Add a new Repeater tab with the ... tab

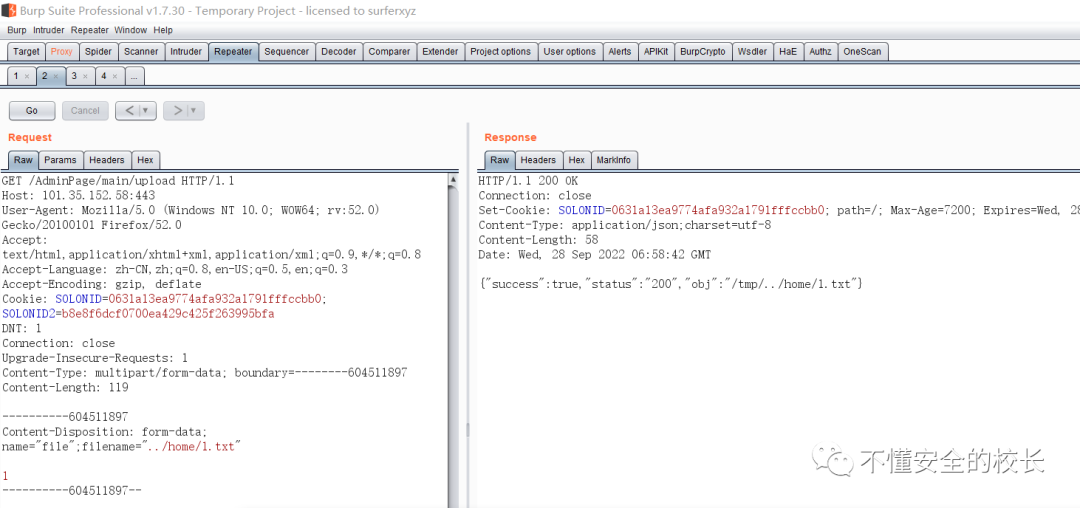pos(134,76)
